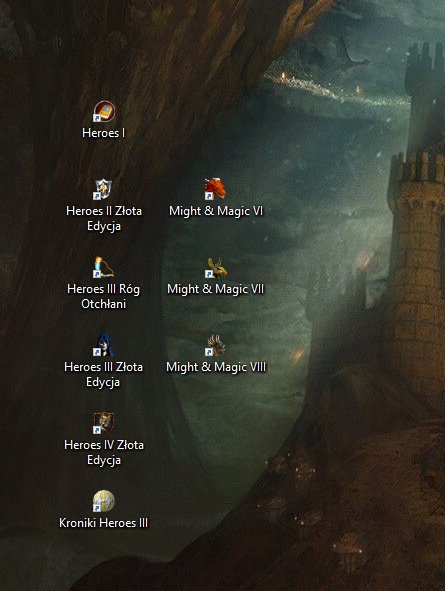Viewport: 445px width, 591px height.
Task: Click the "Heroes III Złota Edycja" label
Action: (104, 374)
